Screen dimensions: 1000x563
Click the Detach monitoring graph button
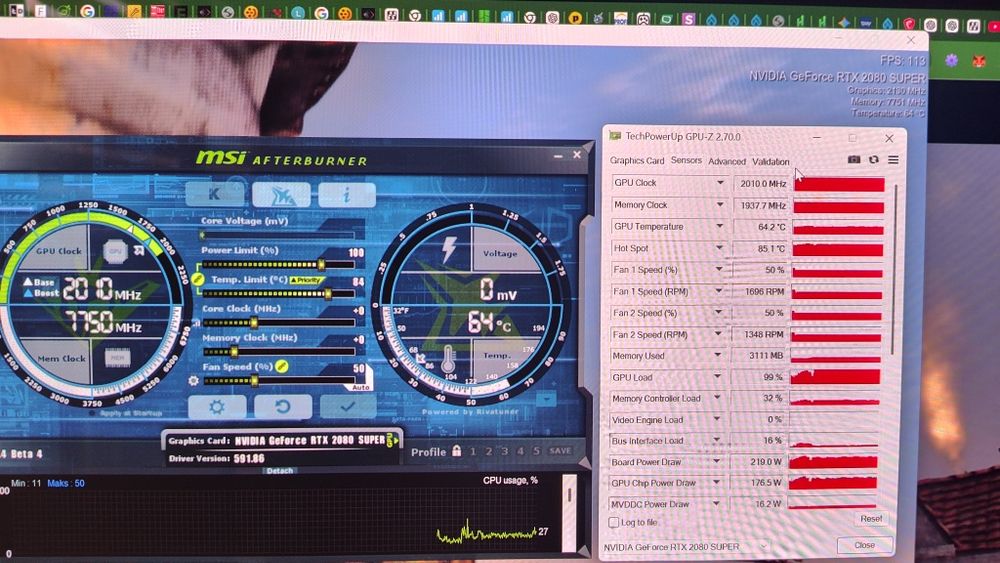tap(280, 471)
